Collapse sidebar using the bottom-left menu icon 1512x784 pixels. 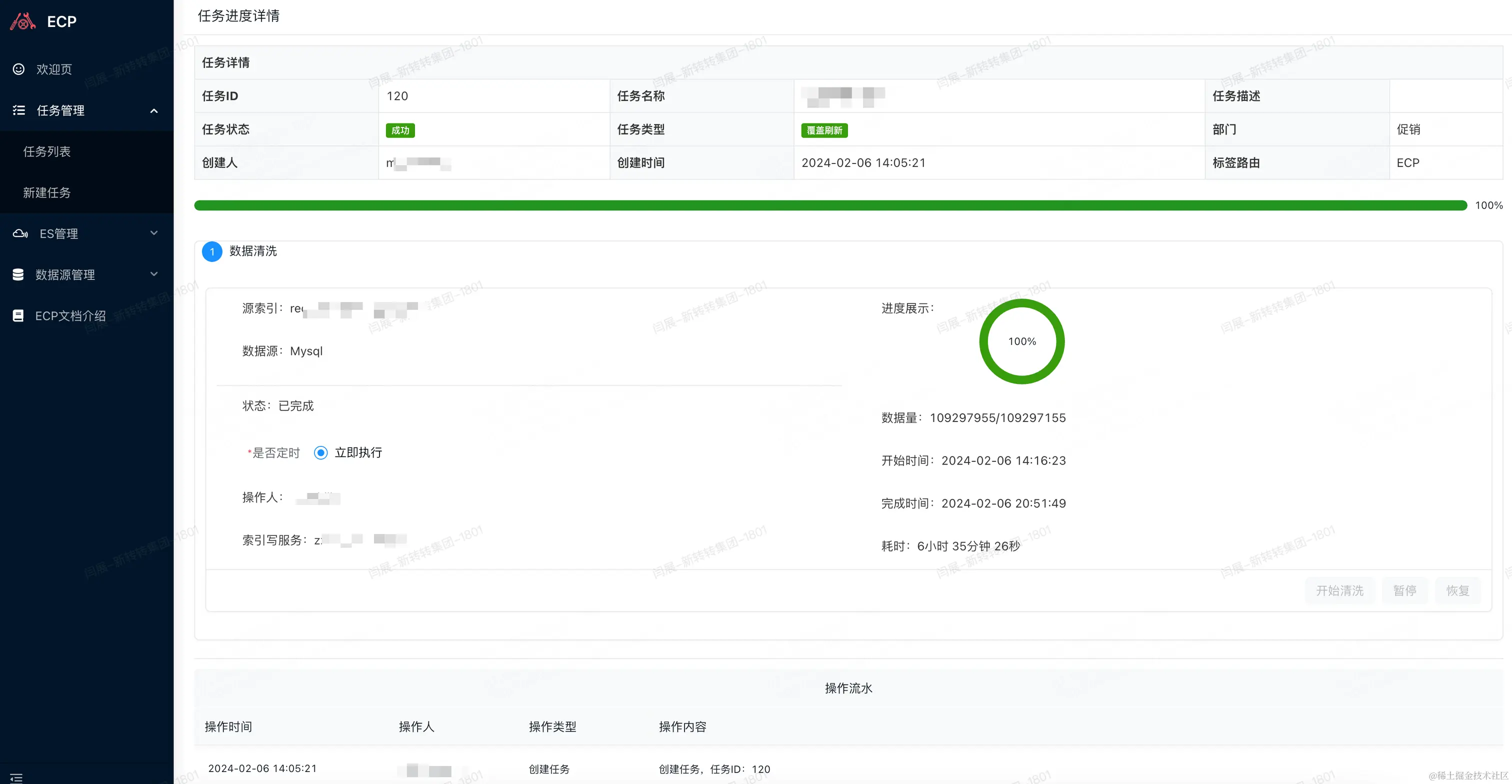pos(16,777)
